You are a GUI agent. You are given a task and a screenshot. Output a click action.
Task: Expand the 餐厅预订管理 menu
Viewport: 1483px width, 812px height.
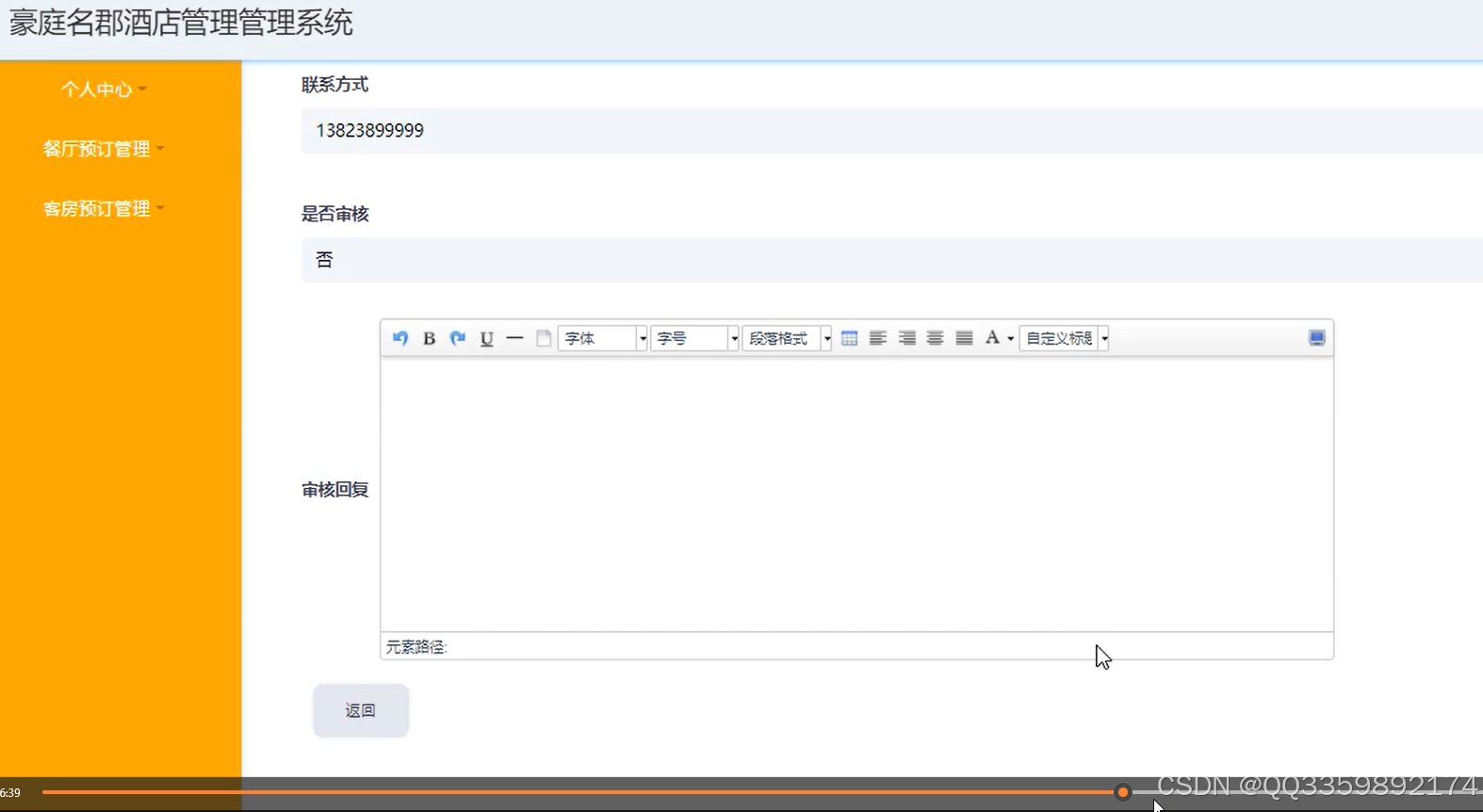tap(104, 149)
